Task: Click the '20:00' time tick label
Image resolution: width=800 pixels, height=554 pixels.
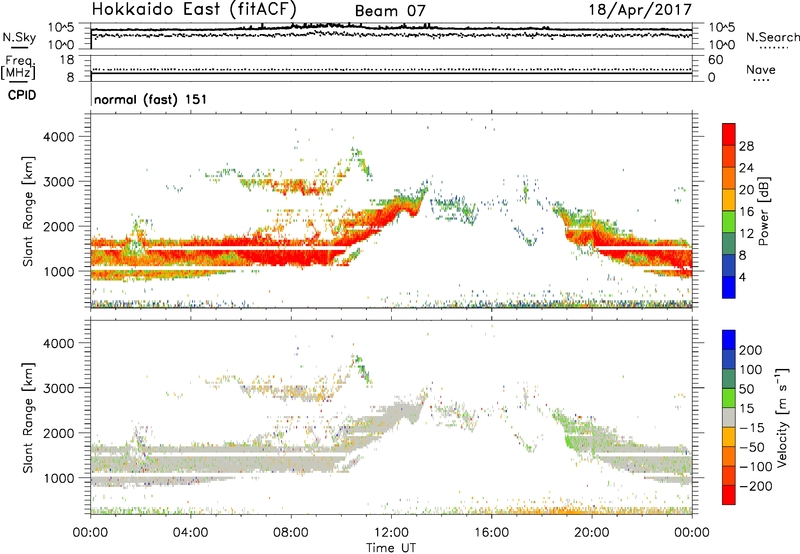Action: [591, 533]
